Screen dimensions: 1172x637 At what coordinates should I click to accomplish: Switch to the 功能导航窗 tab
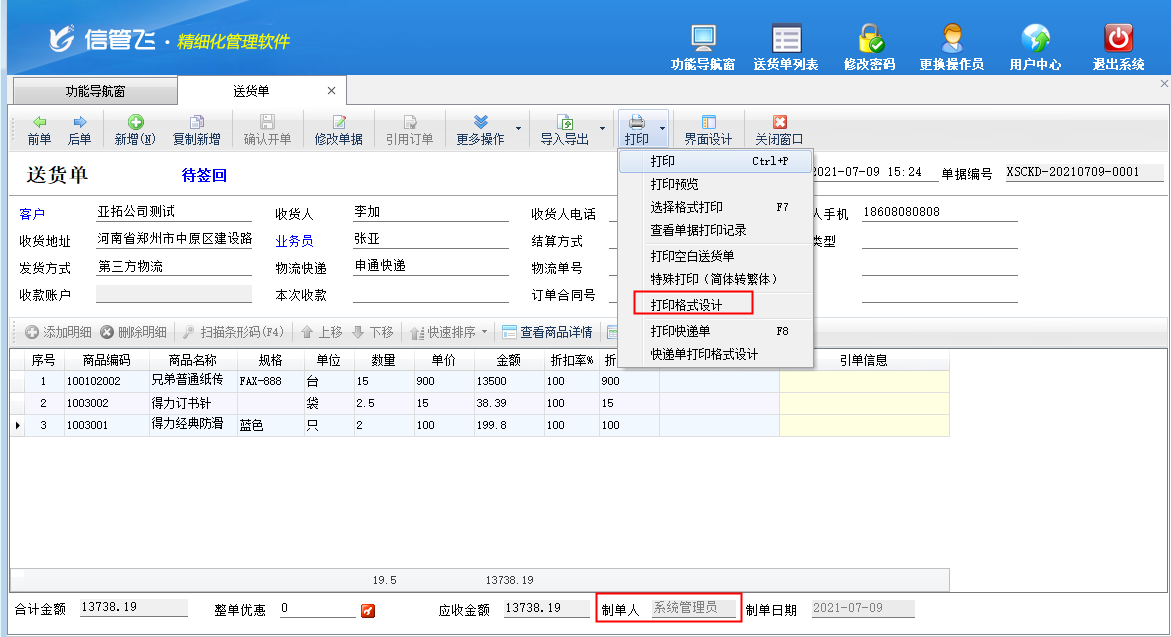coord(95,91)
